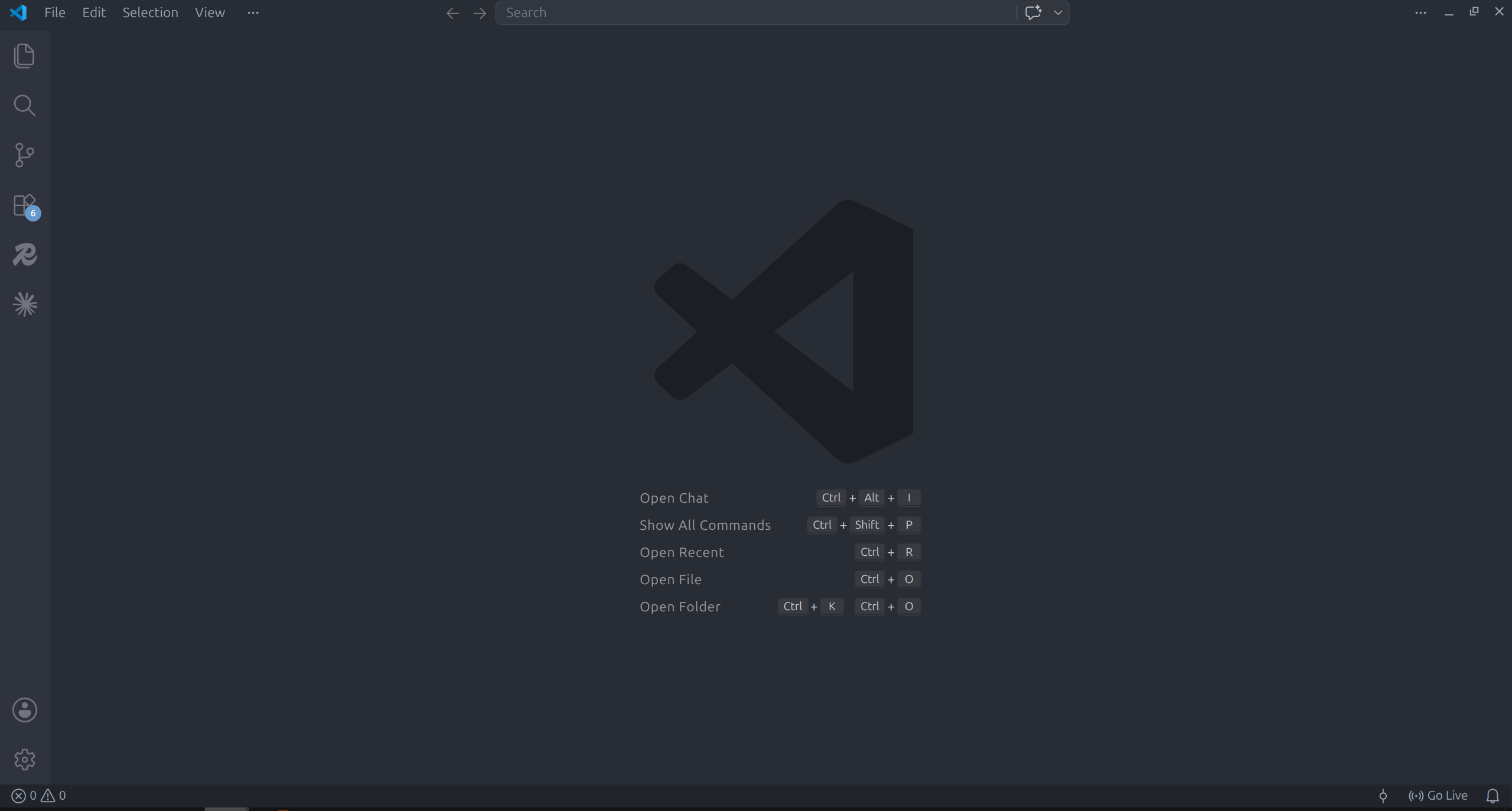Open the Manage gear icon
The image size is (1512, 811).
25,760
